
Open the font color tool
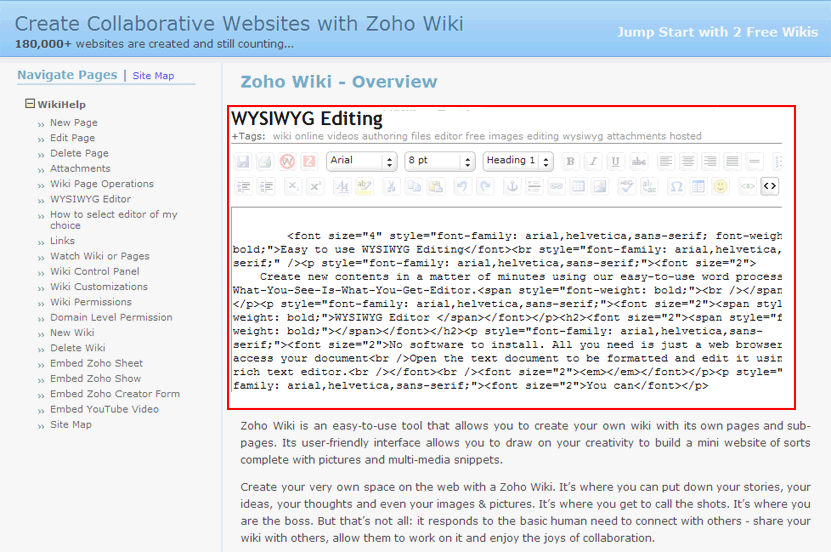(x=342, y=186)
